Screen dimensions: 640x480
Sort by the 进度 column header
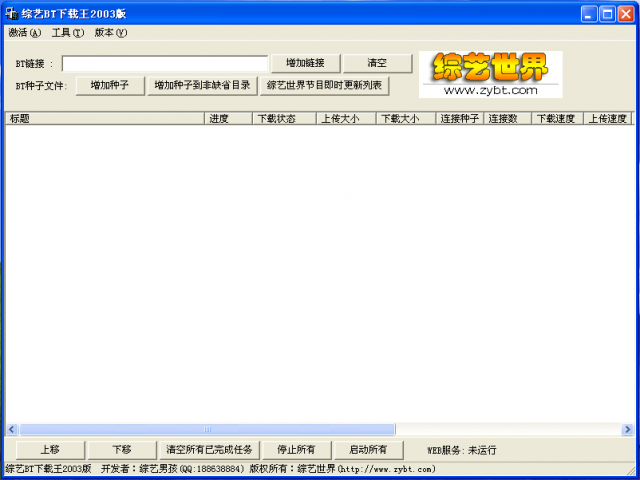pyautogui.click(x=228, y=119)
